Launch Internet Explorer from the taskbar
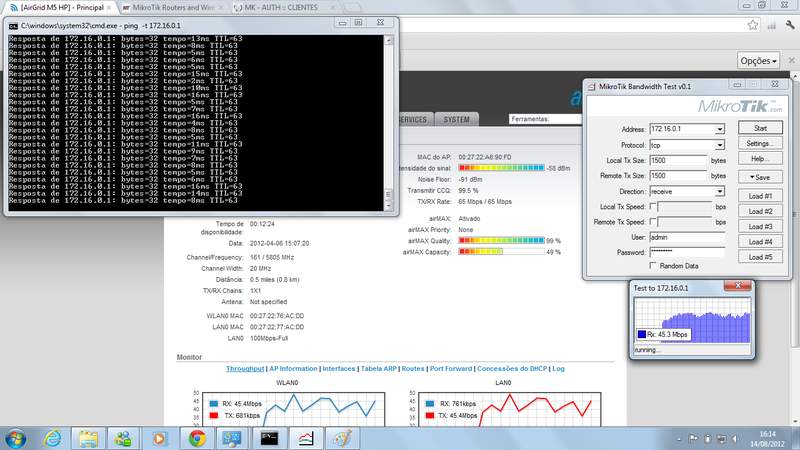Screen dimensions: 800x450 [53, 437]
